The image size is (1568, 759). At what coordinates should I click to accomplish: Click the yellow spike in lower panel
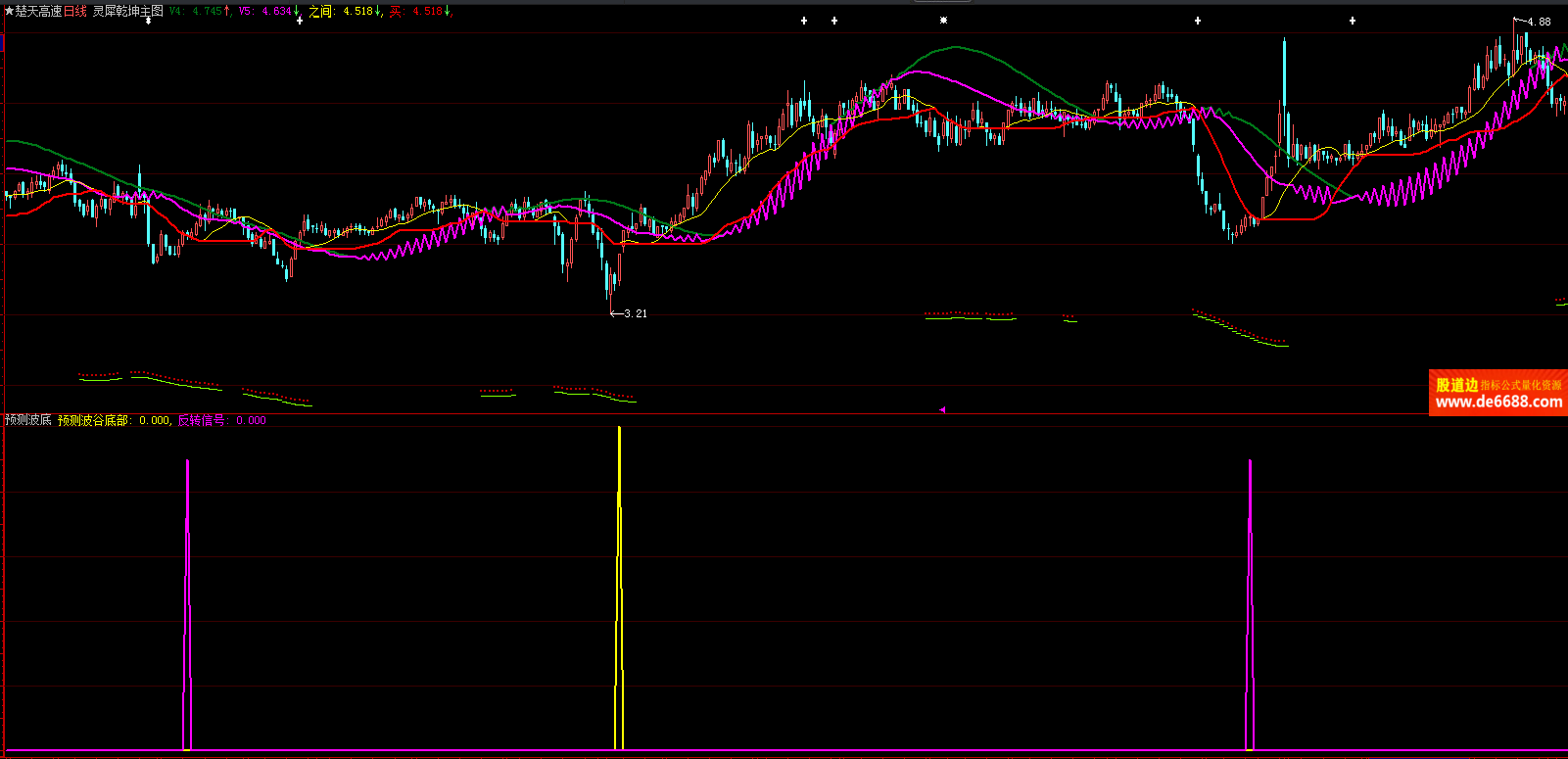[619, 588]
